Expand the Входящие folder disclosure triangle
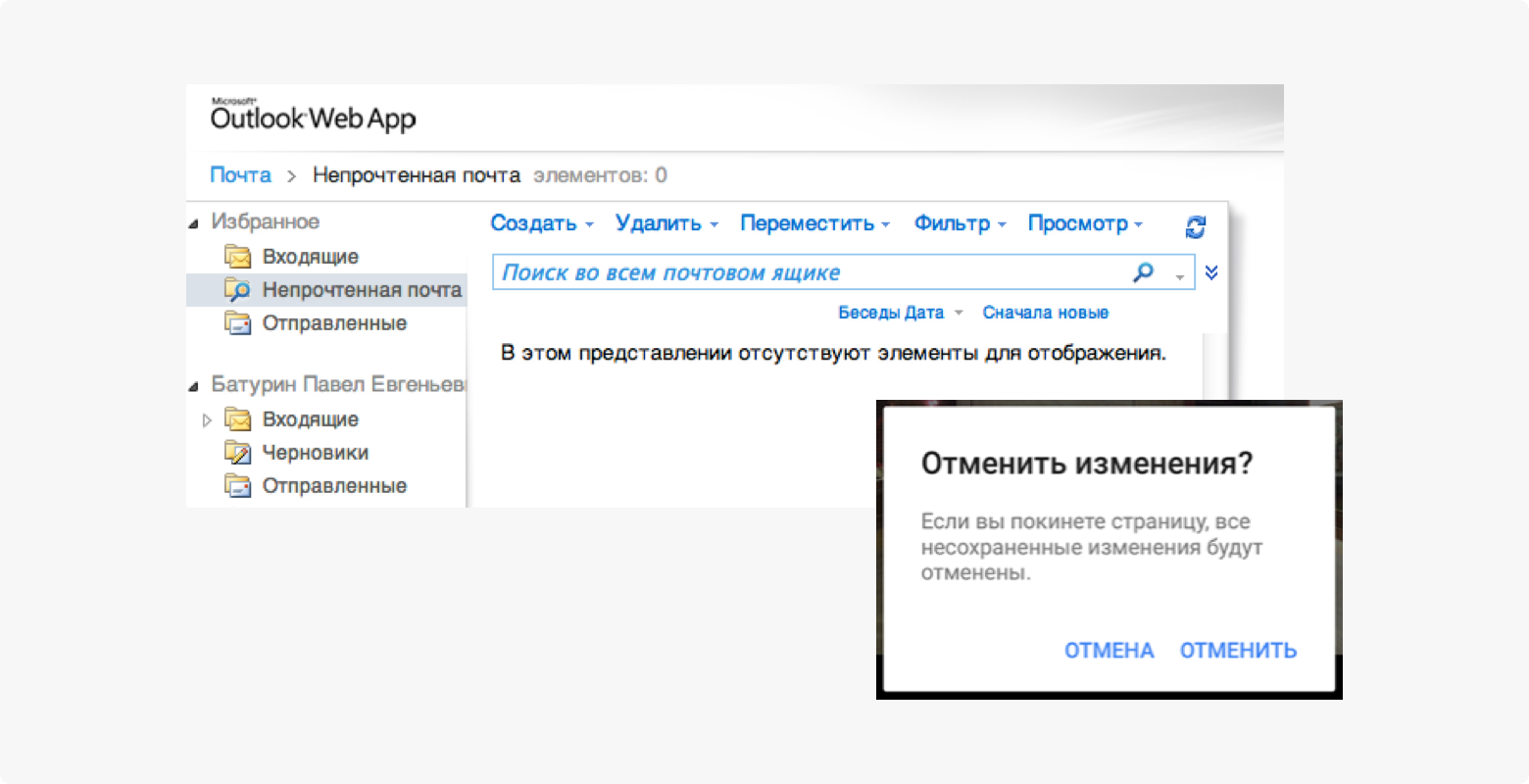Viewport: 1529px width, 784px height. coord(207,419)
